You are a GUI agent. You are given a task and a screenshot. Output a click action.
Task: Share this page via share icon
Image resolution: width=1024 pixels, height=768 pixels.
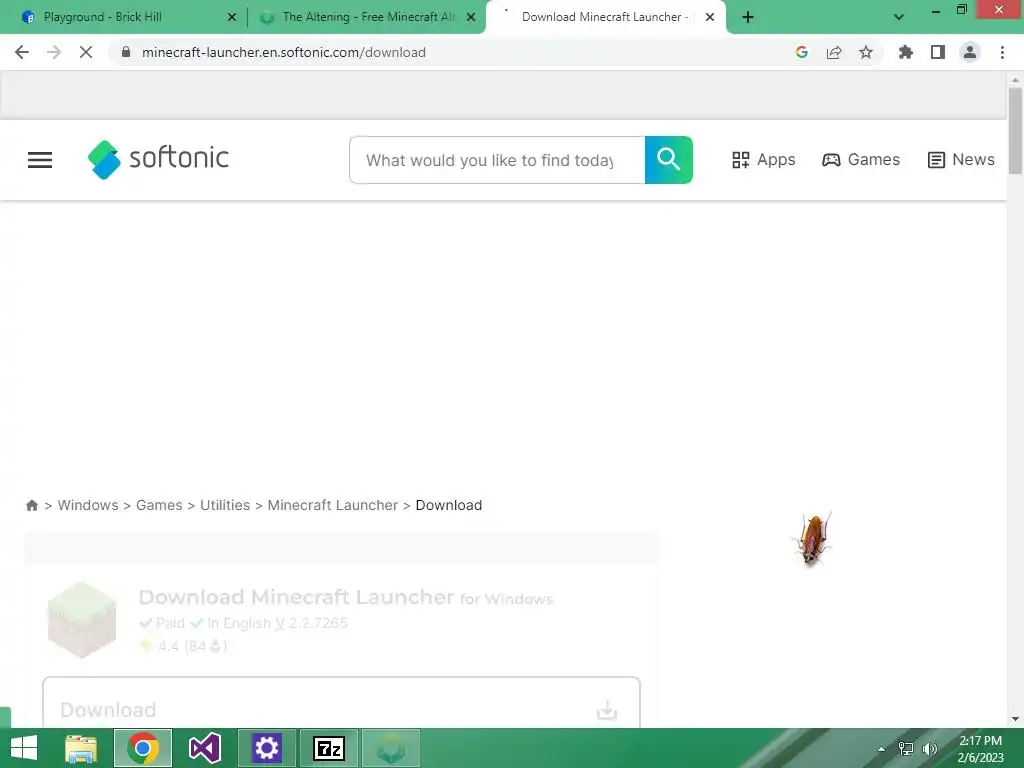tap(834, 52)
